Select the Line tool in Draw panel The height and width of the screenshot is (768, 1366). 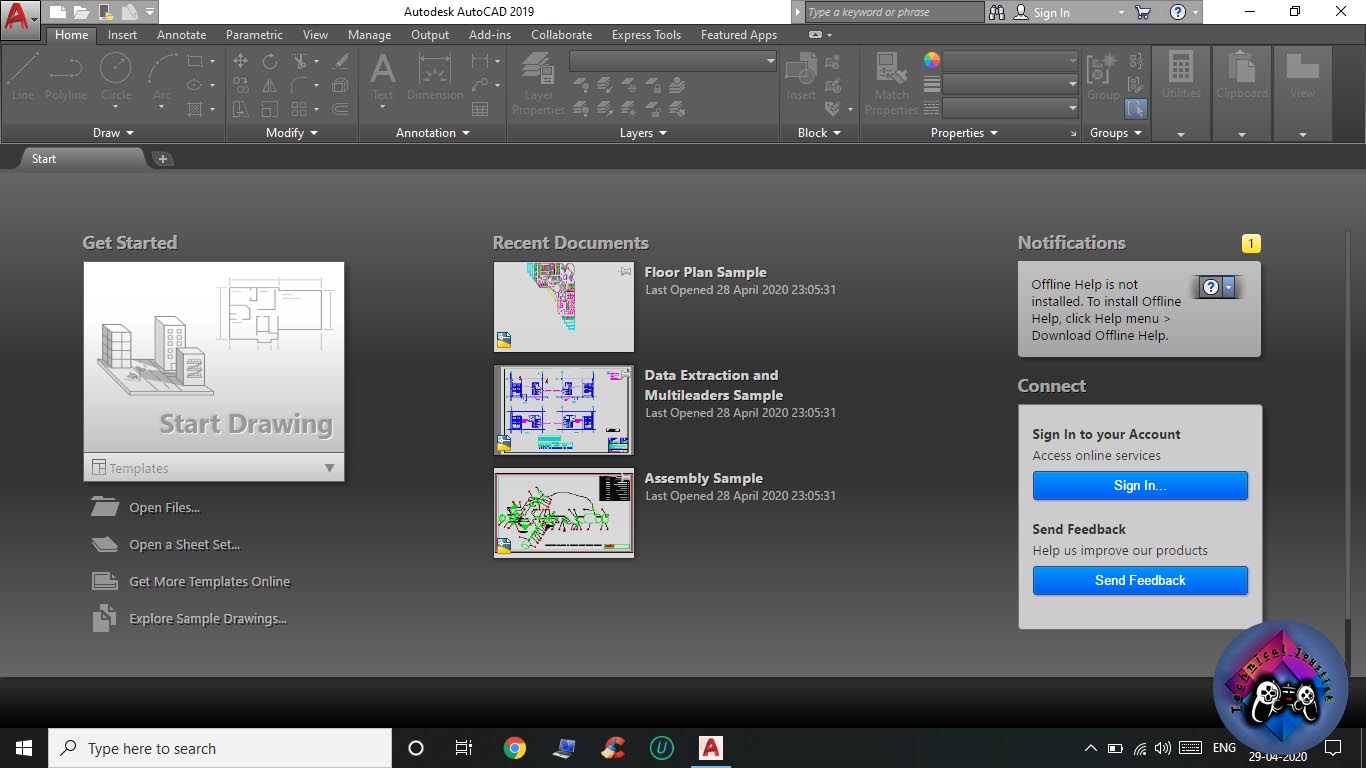coord(23,77)
